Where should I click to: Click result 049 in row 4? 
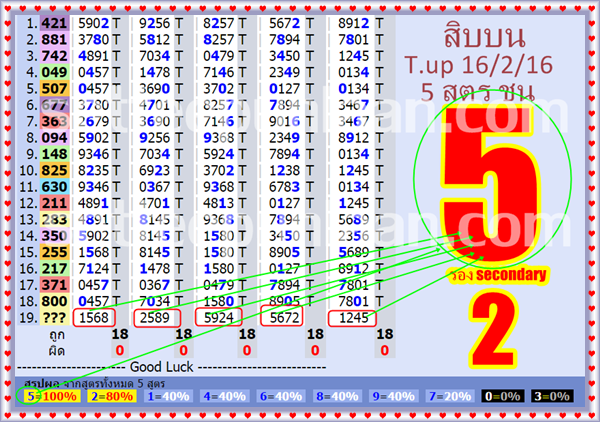(54, 72)
